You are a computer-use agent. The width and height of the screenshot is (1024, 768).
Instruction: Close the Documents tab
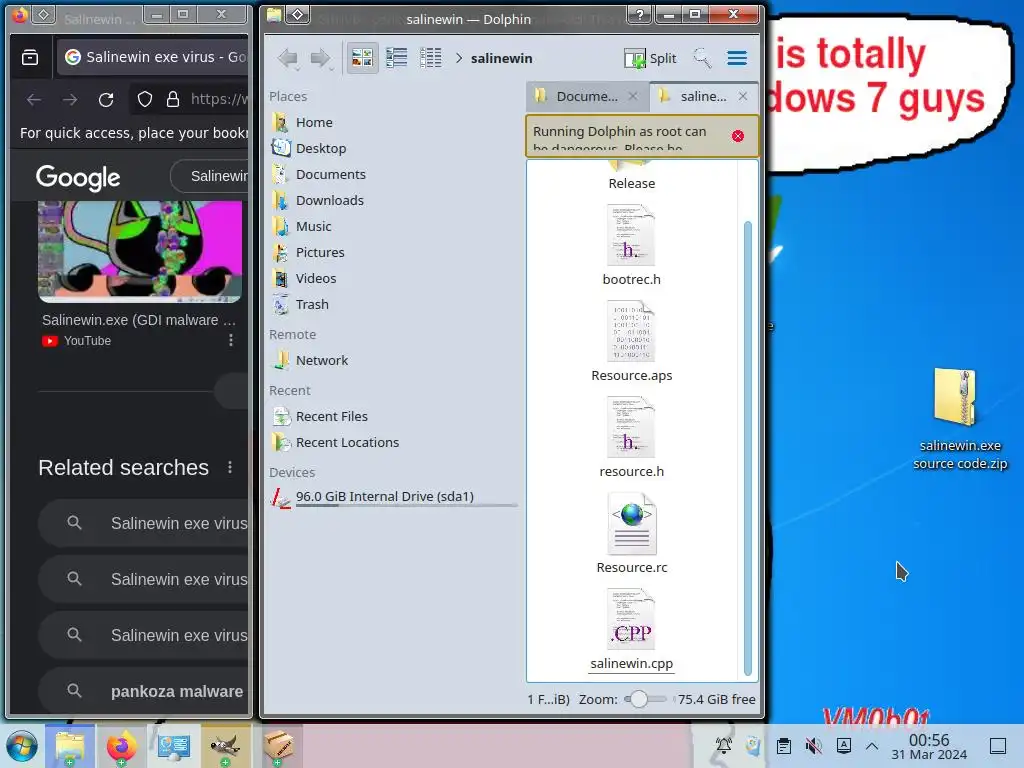(x=633, y=96)
